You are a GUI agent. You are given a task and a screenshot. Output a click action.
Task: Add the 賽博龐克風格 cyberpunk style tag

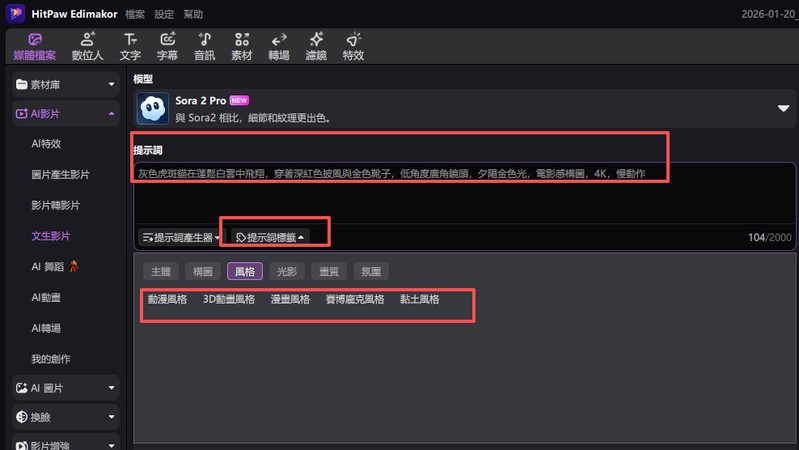pos(355,299)
